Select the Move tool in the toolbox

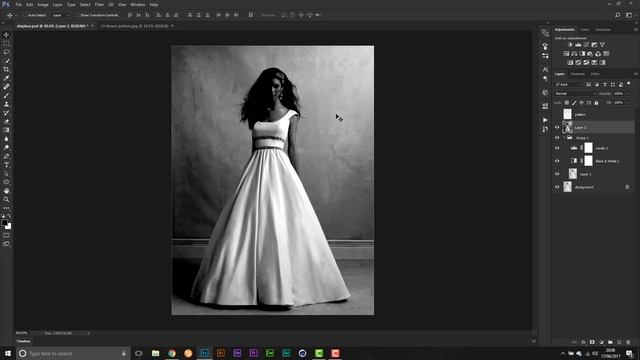(x=6, y=35)
